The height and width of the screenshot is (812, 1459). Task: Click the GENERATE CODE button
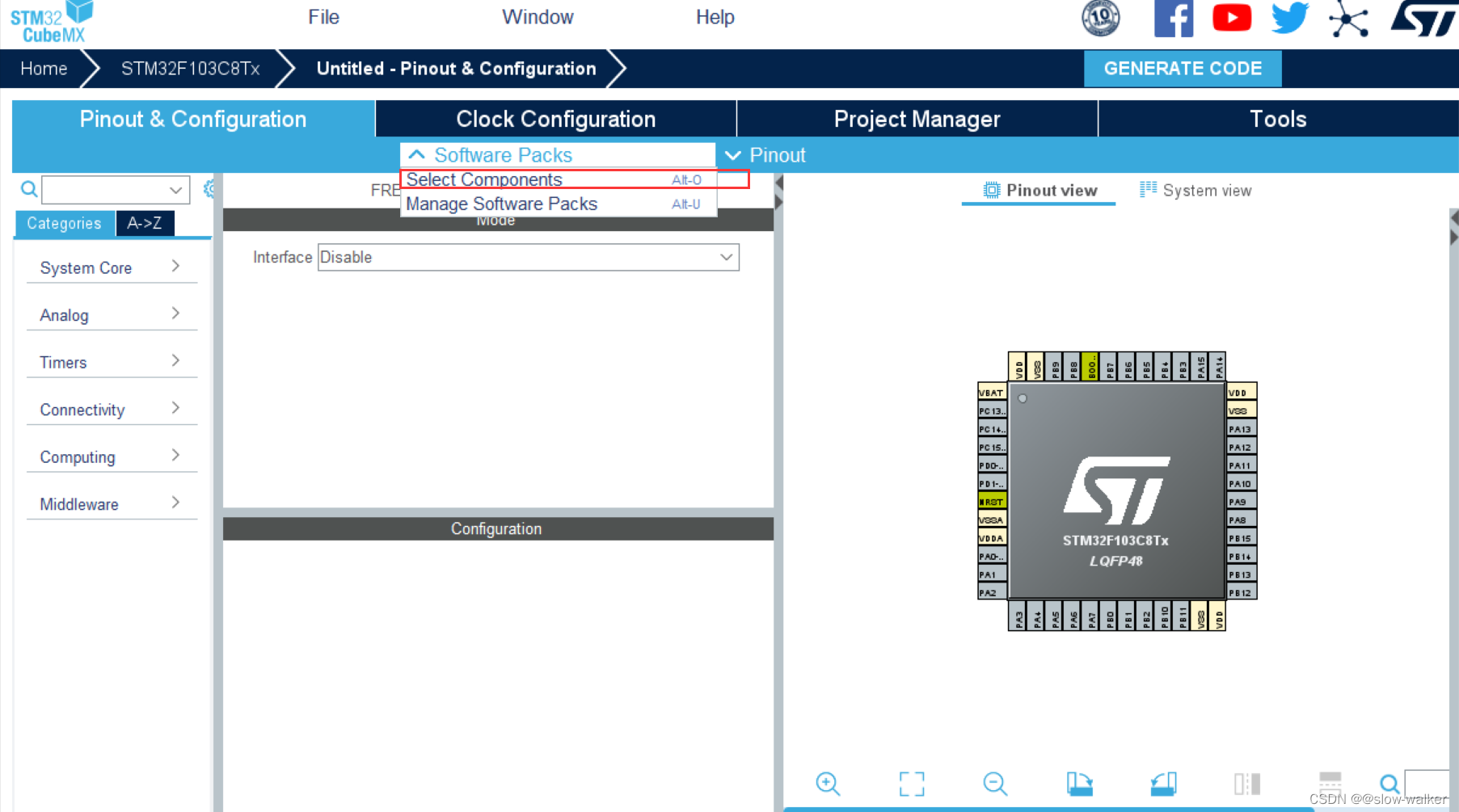point(1183,68)
